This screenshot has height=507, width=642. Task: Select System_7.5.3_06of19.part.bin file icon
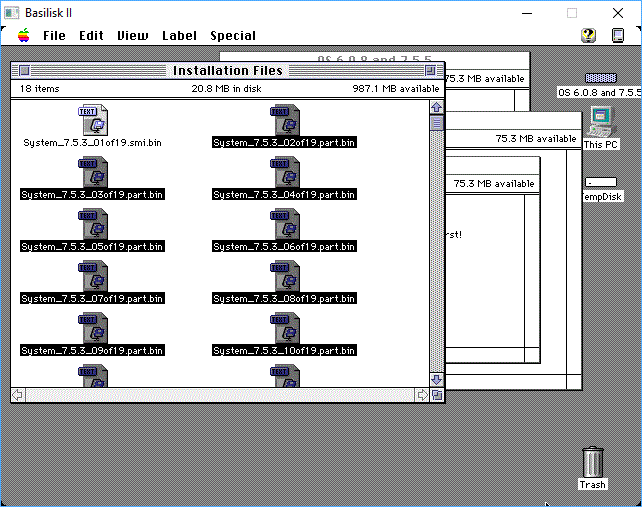(285, 224)
